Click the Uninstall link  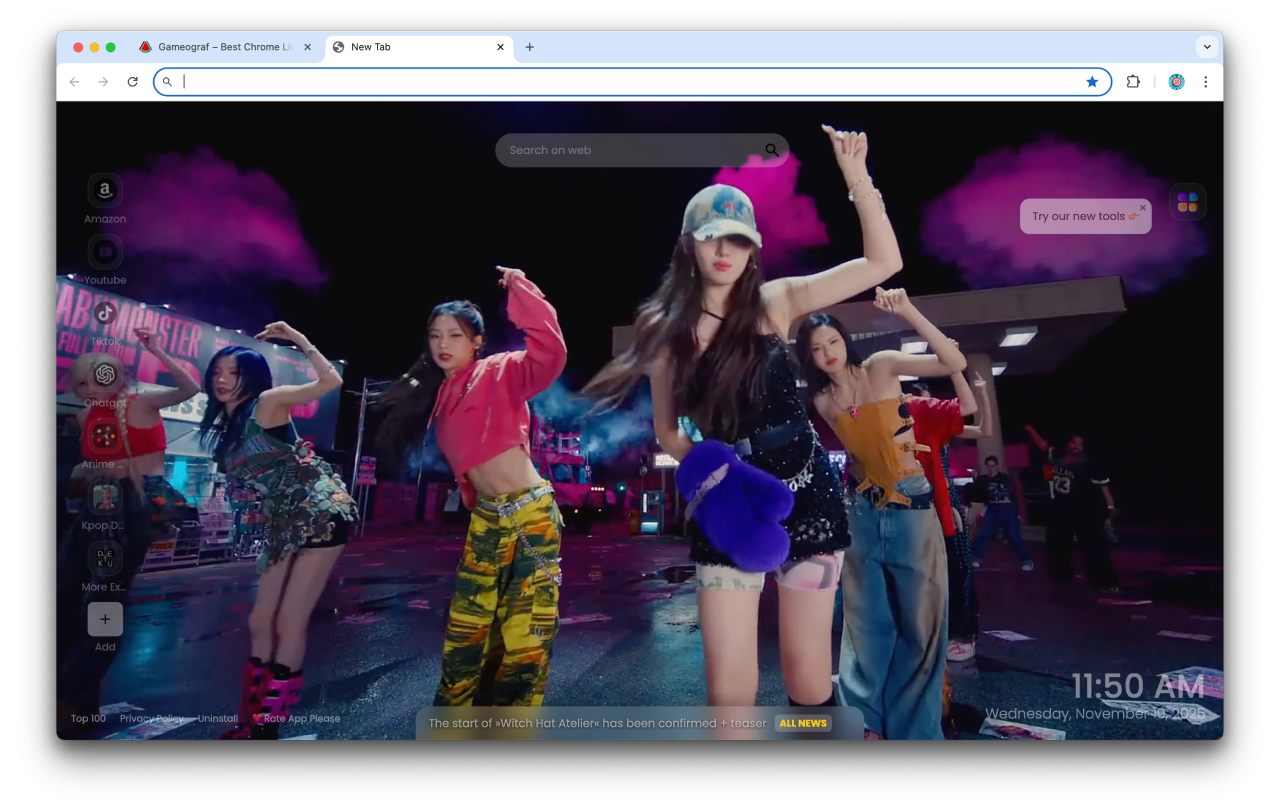pyautogui.click(x=218, y=719)
